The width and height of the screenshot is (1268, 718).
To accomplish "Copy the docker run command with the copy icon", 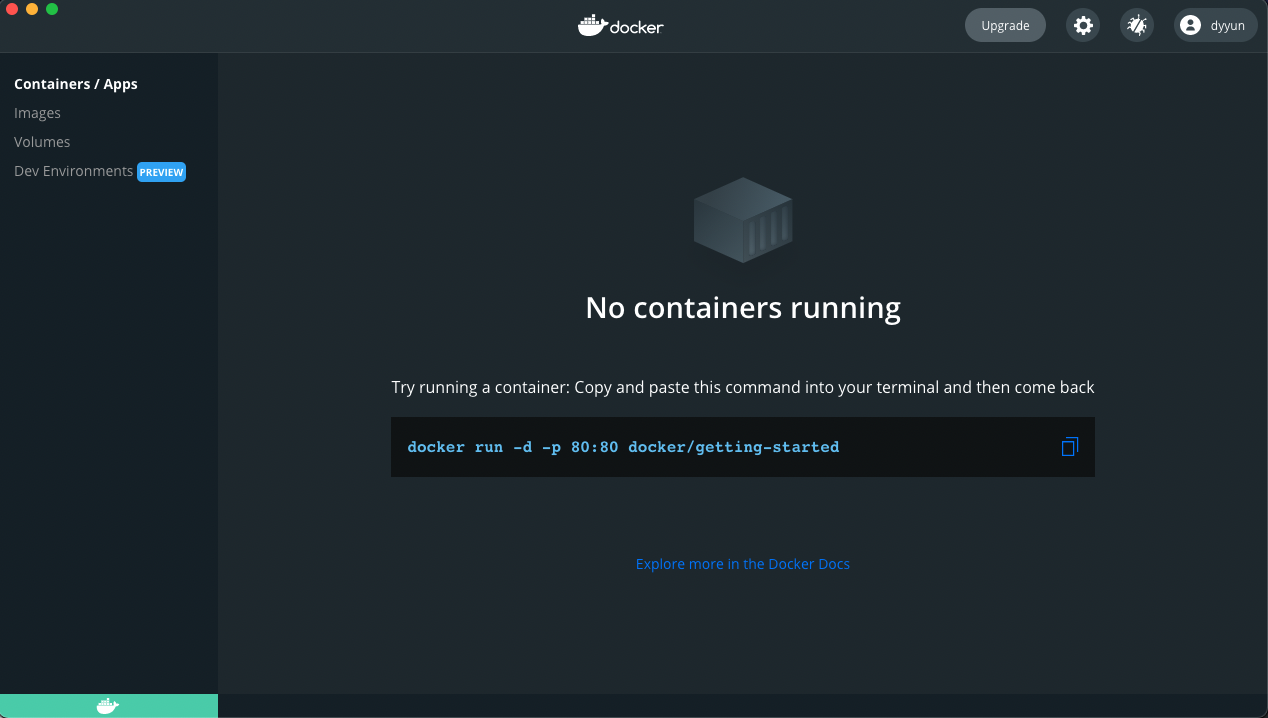I will pyautogui.click(x=1070, y=447).
